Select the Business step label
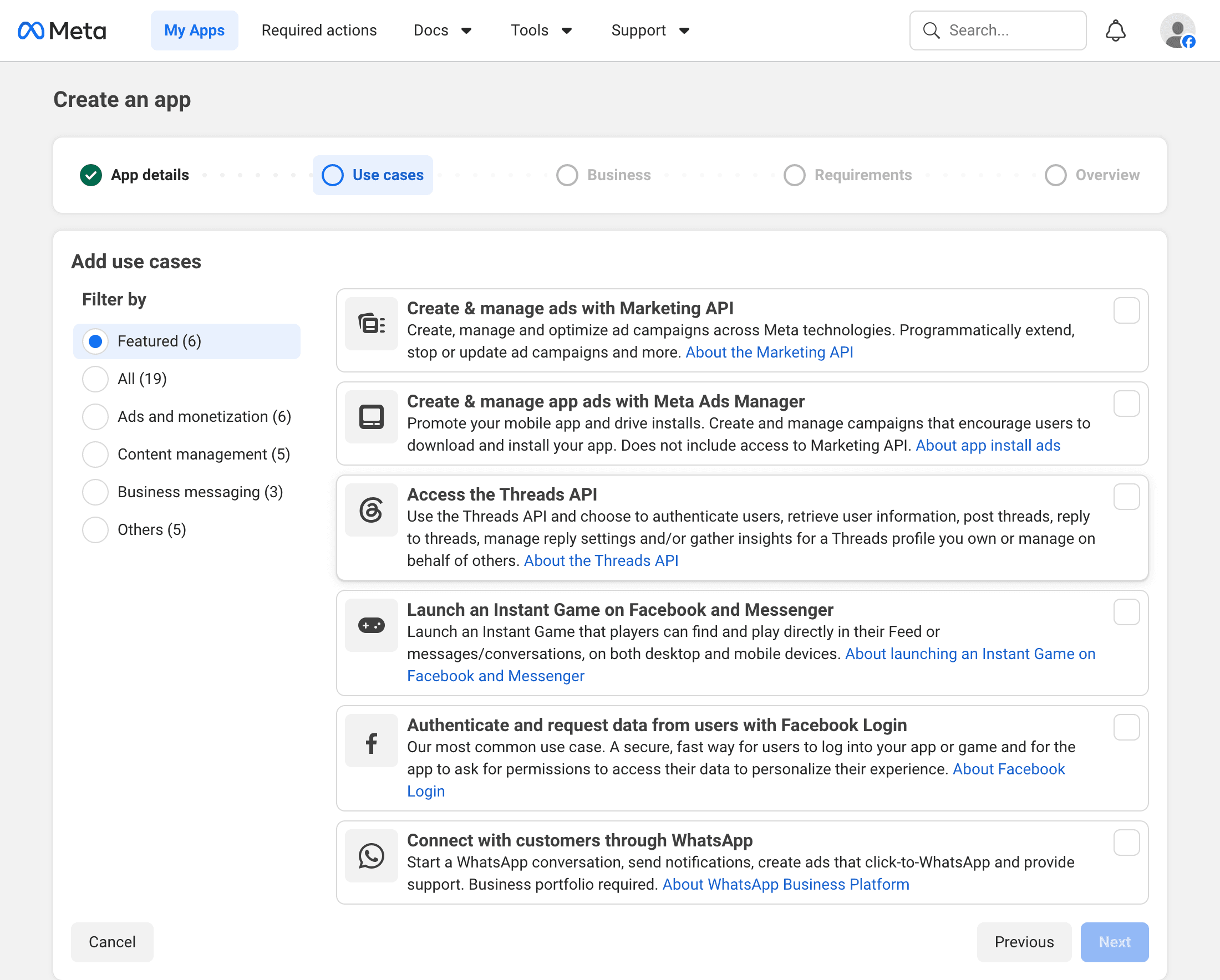Image resolution: width=1220 pixels, height=980 pixels. tap(619, 175)
